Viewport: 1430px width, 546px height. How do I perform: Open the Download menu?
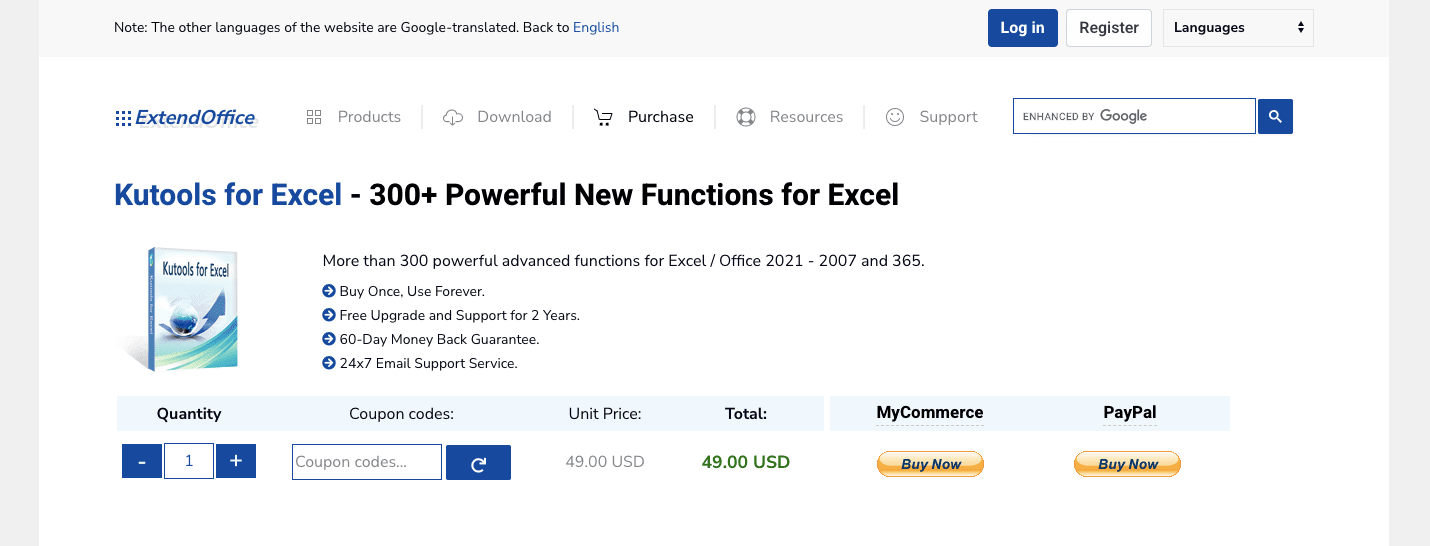(x=514, y=117)
